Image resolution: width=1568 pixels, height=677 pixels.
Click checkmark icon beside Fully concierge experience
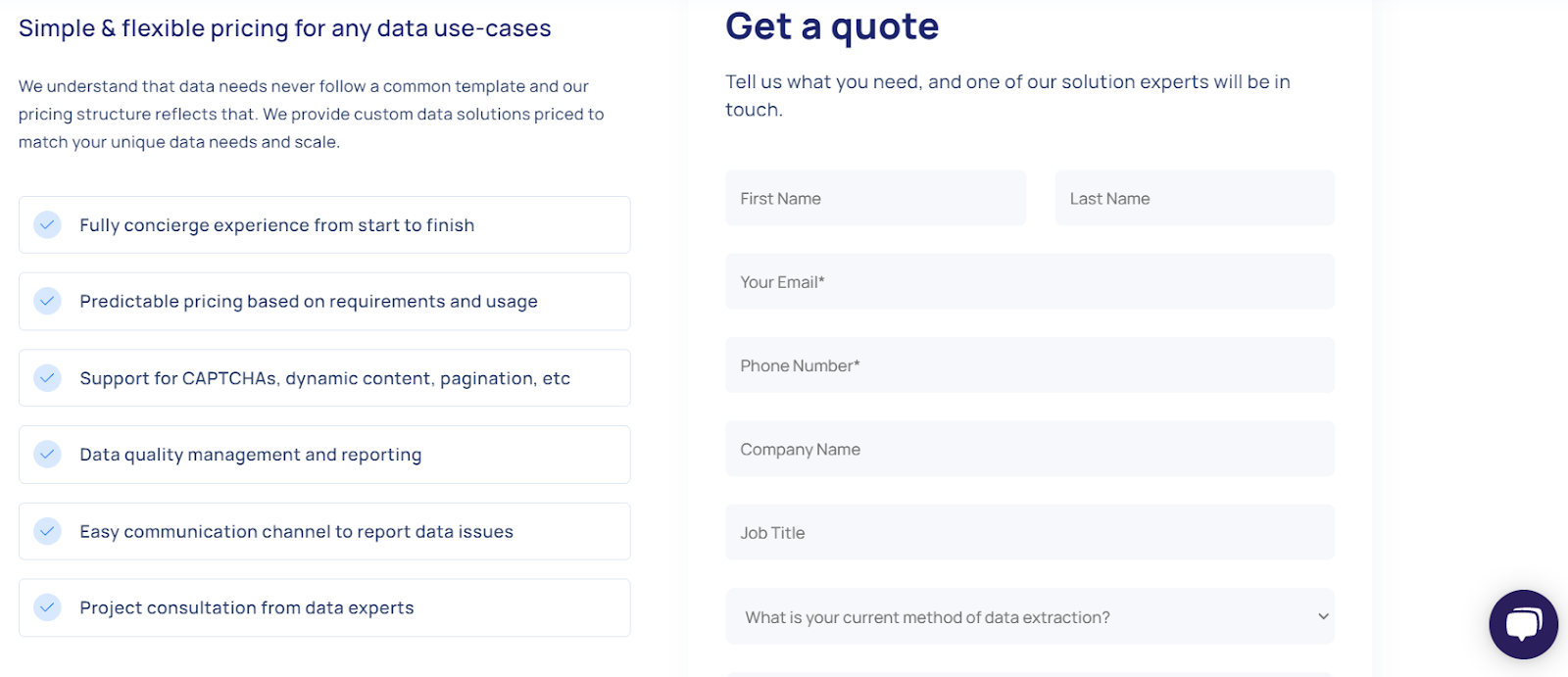coord(47,224)
